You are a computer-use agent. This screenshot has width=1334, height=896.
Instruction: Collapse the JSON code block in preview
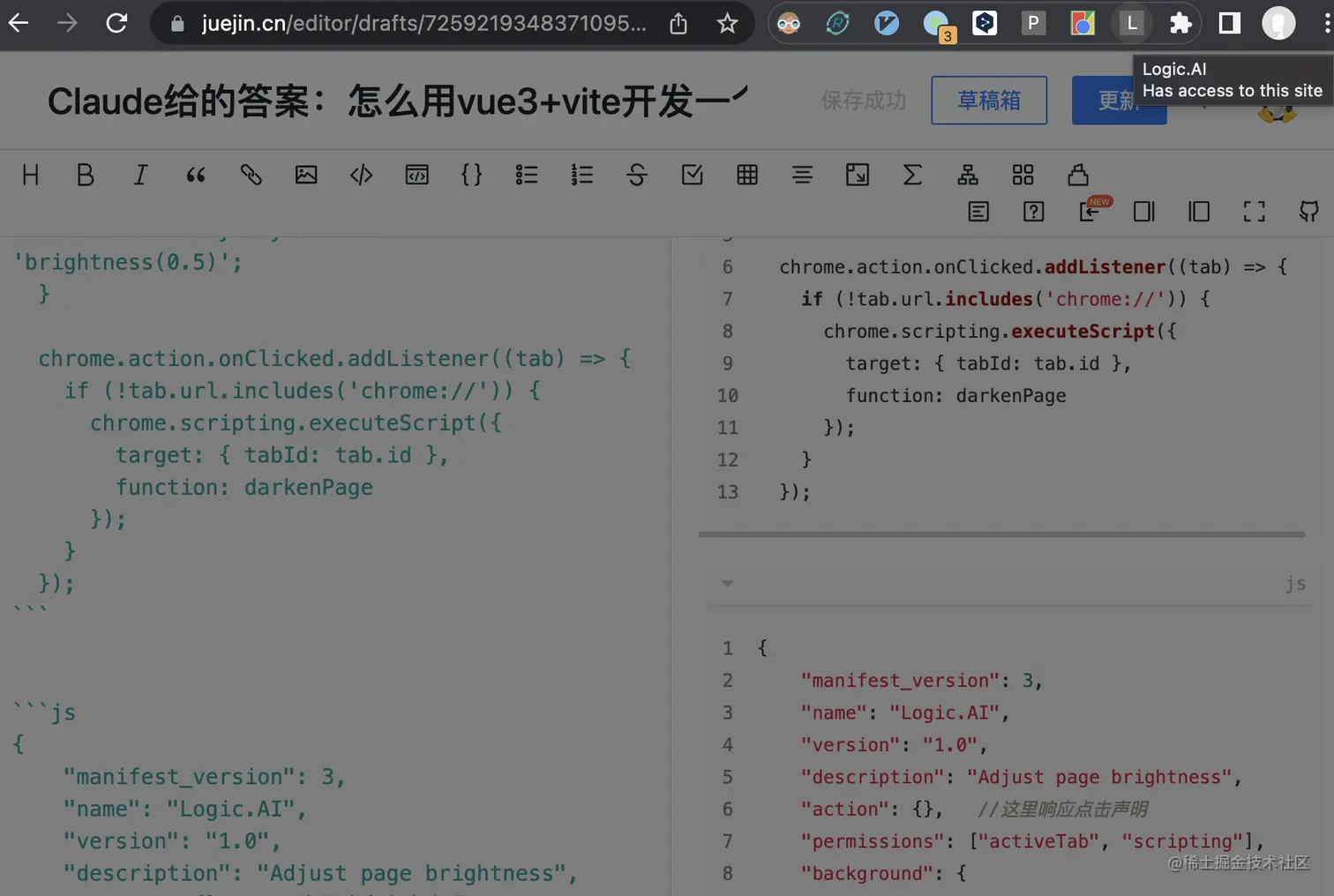[x=727, y=583]
